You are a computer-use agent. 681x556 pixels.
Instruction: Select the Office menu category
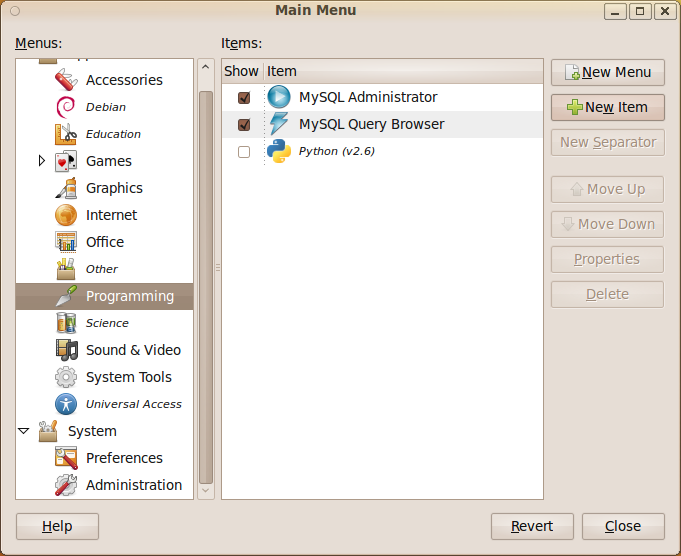point(105,242)
